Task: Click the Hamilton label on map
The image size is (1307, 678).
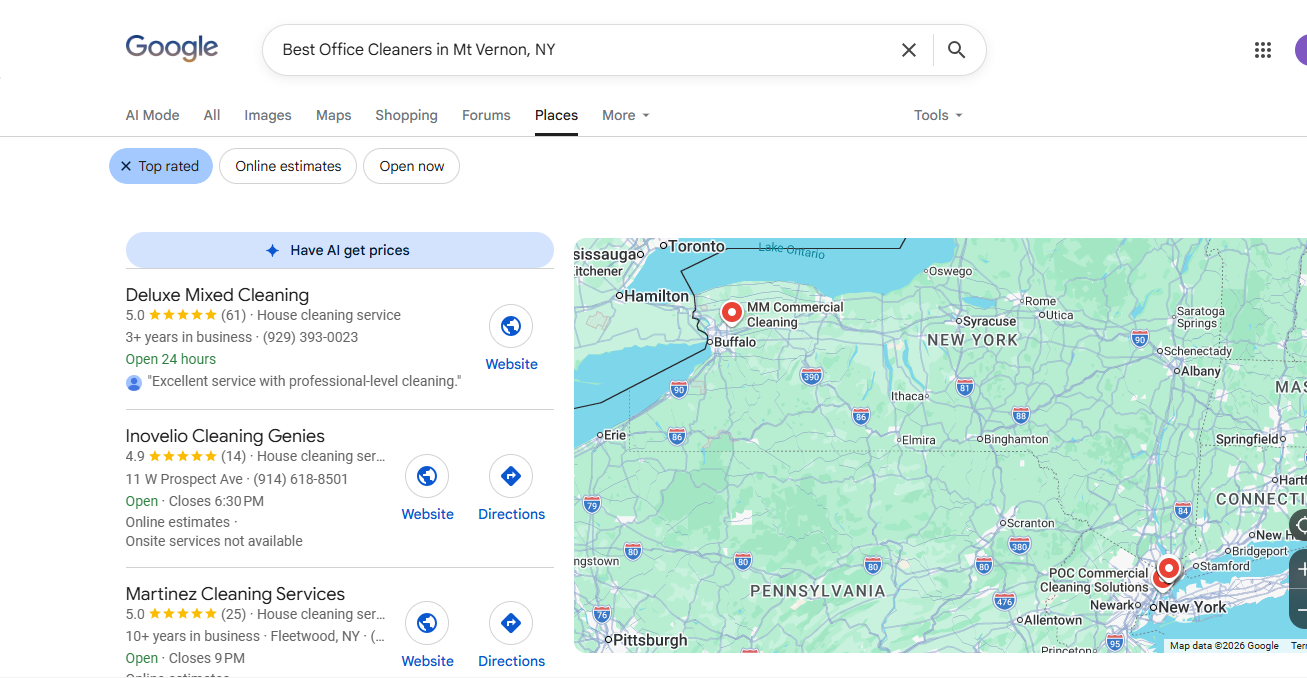Action: pyautogui.click(x=657, y=296)
